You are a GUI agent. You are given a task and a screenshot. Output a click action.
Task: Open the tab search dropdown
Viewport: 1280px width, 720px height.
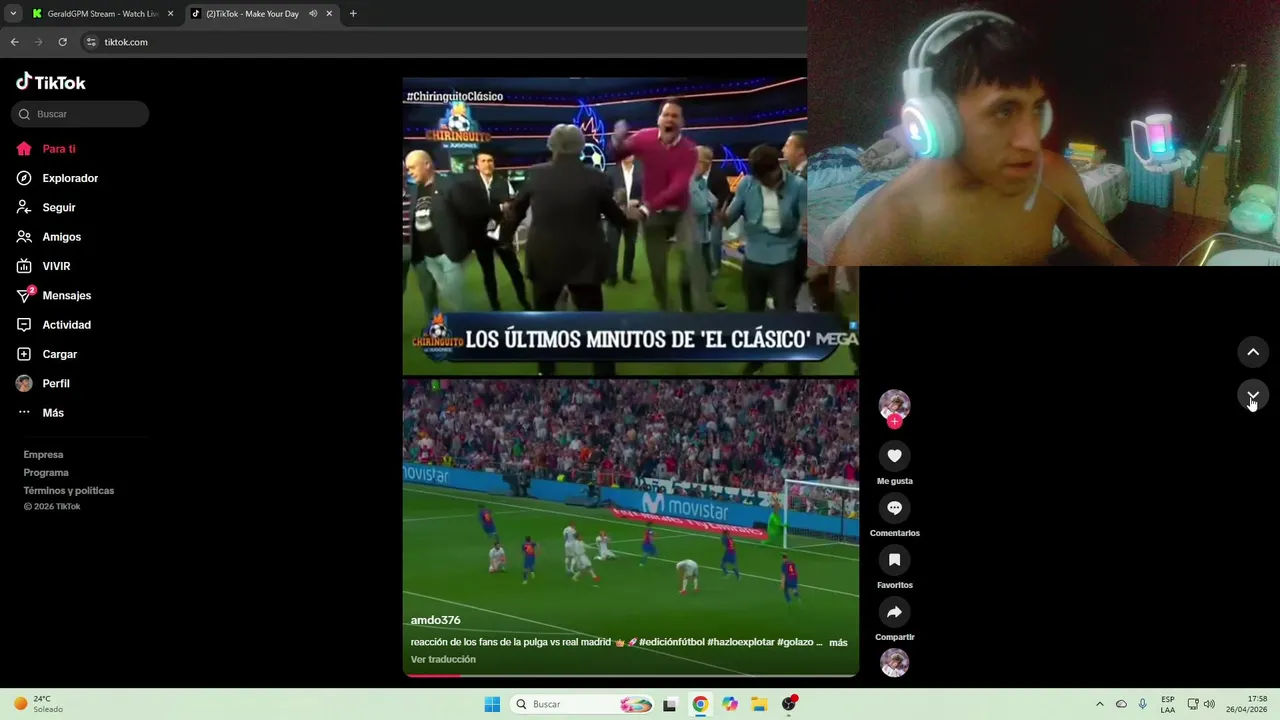coord(13,14)
